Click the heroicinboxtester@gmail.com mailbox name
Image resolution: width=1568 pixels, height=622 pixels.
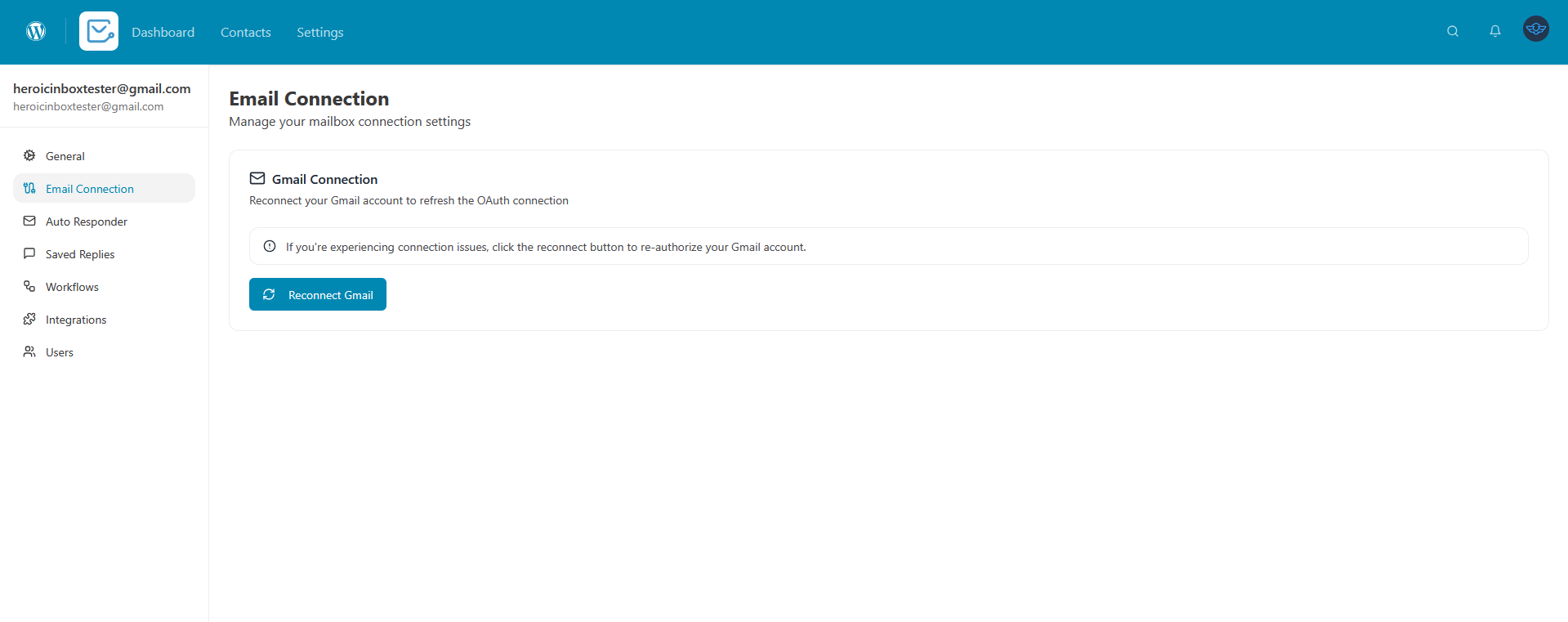click(101, 88)
